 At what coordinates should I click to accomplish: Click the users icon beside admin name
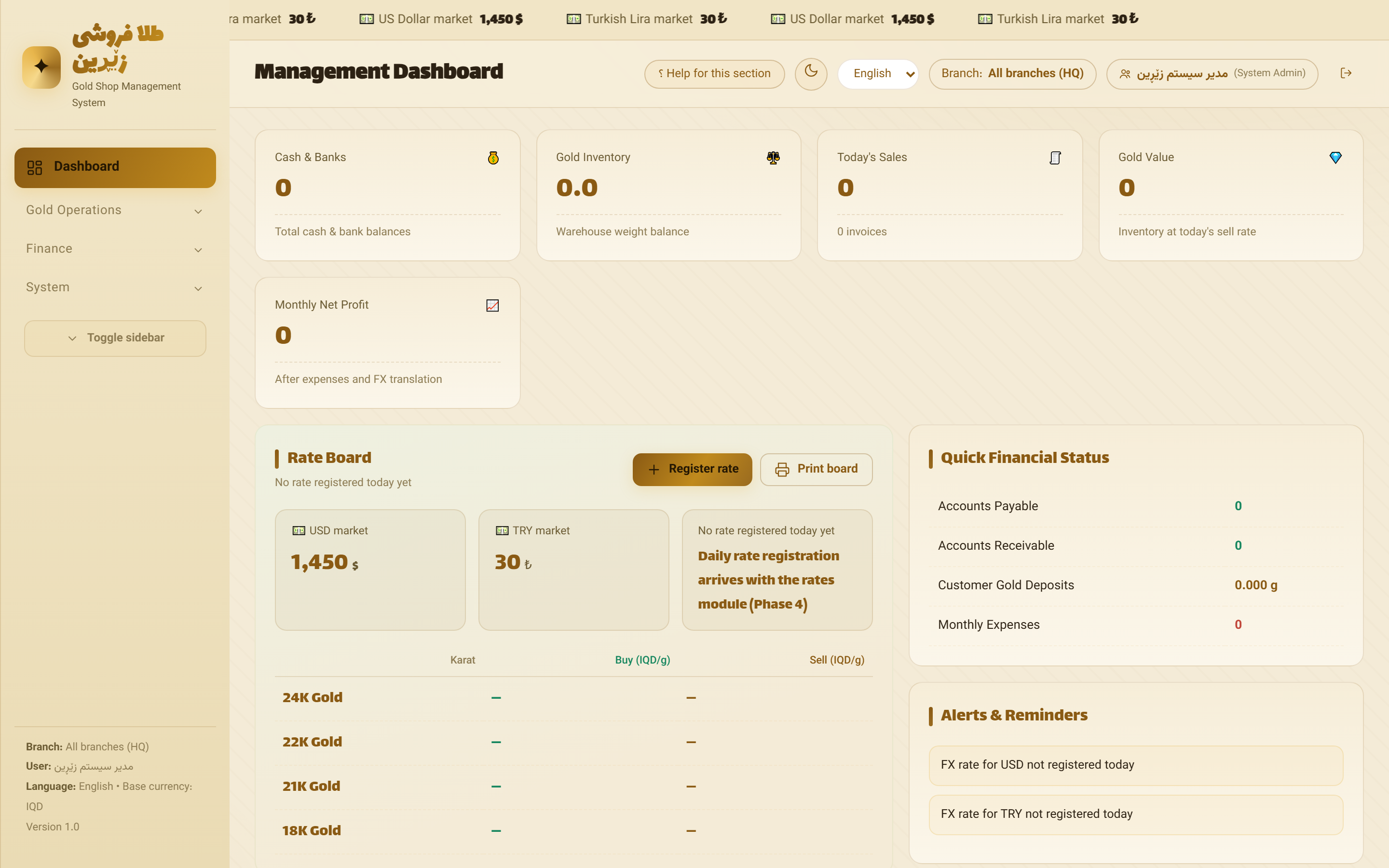[1125, 73]
